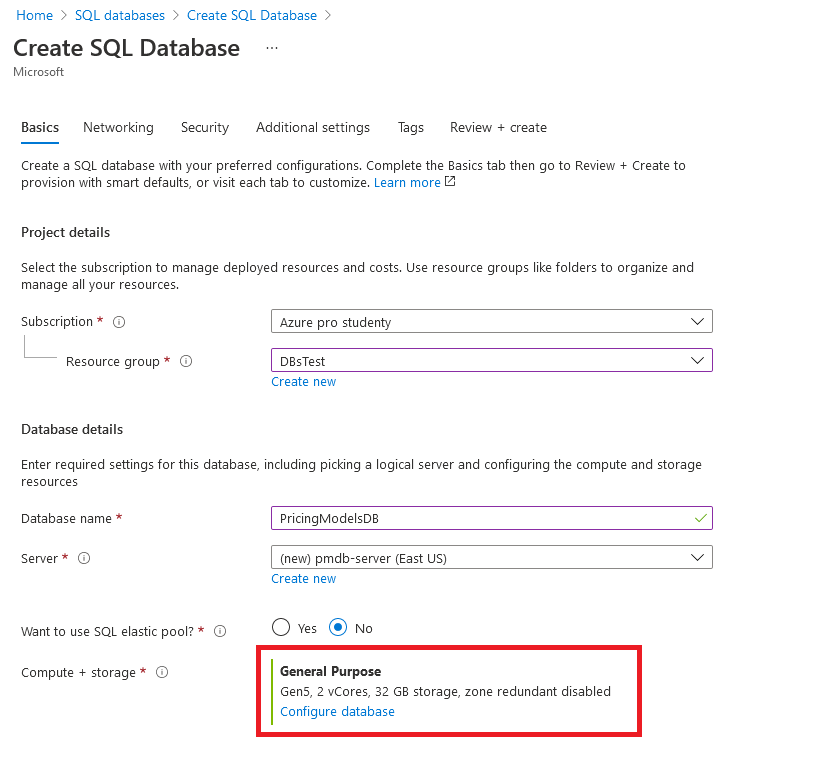The height and width of the screenshot is (774, 815).
Task: Go to the Review + create tab
Action: pos(498,127)
